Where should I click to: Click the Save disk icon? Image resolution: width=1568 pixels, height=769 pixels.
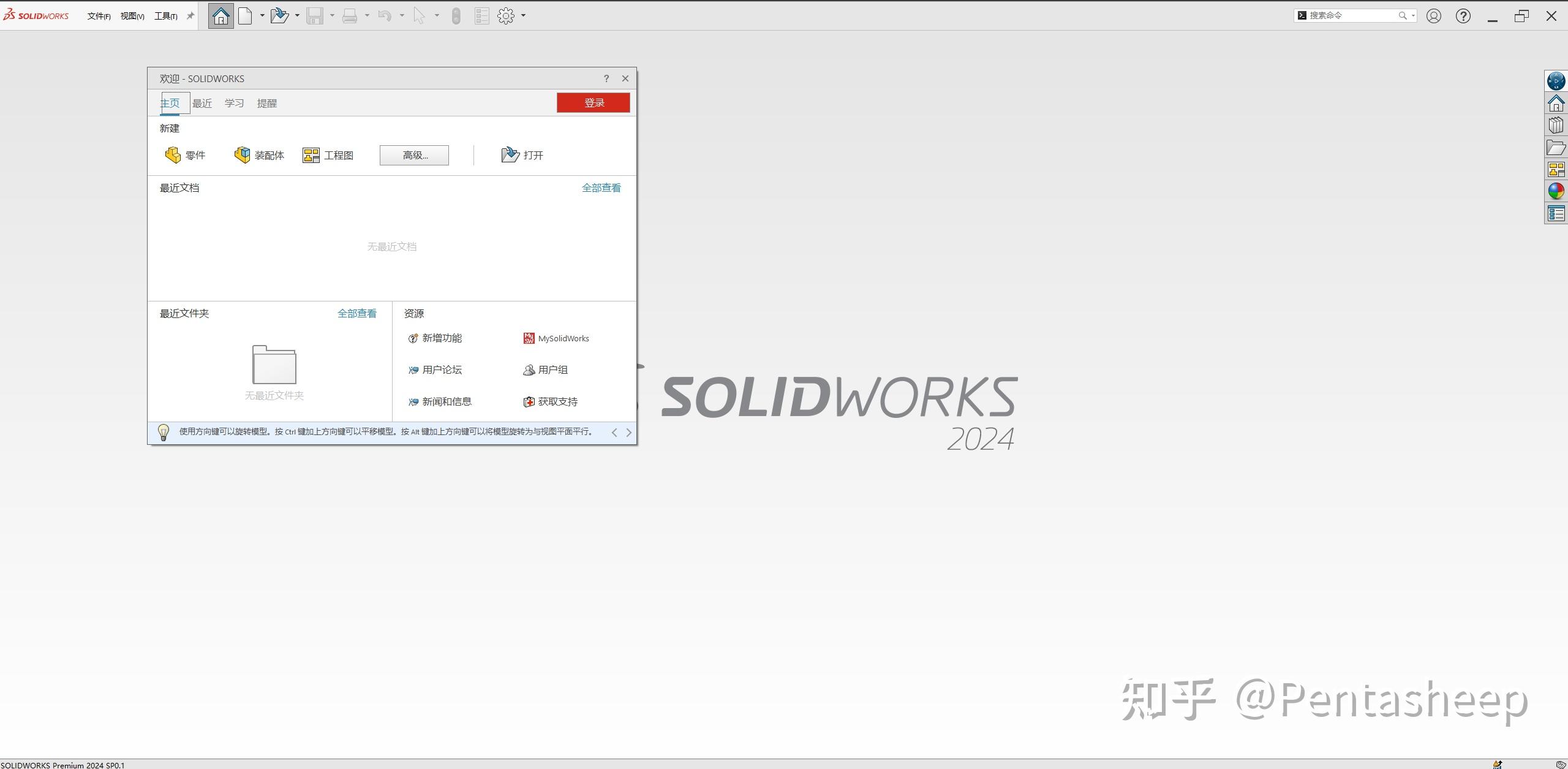315,16
